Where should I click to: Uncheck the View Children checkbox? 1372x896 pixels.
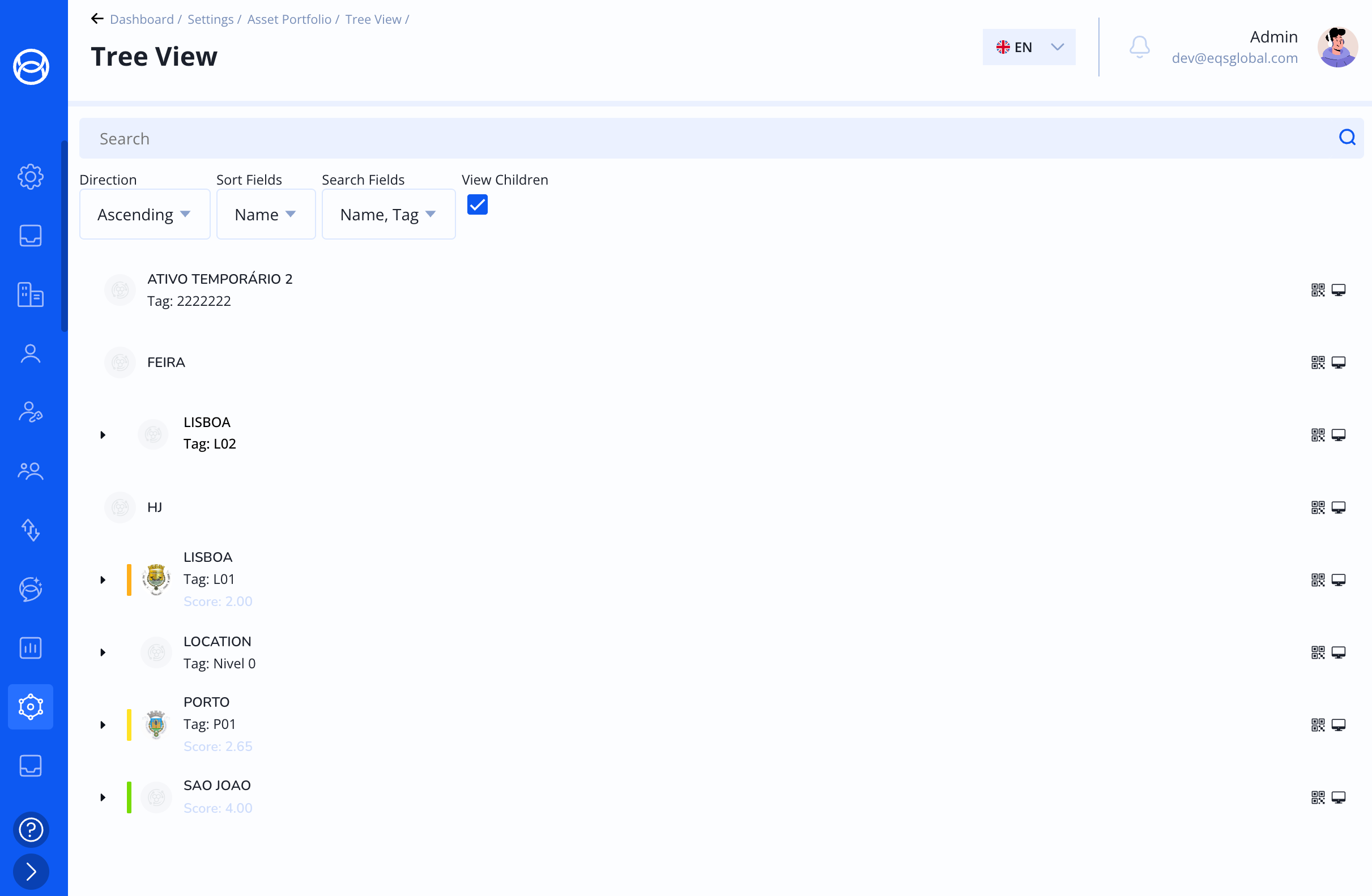click(x=478, y=204)
